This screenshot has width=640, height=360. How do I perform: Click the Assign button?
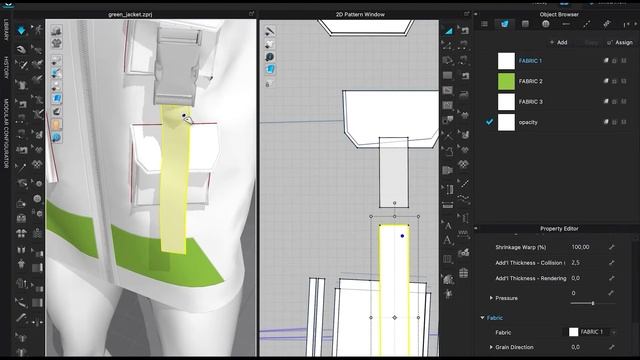(620, 42)
